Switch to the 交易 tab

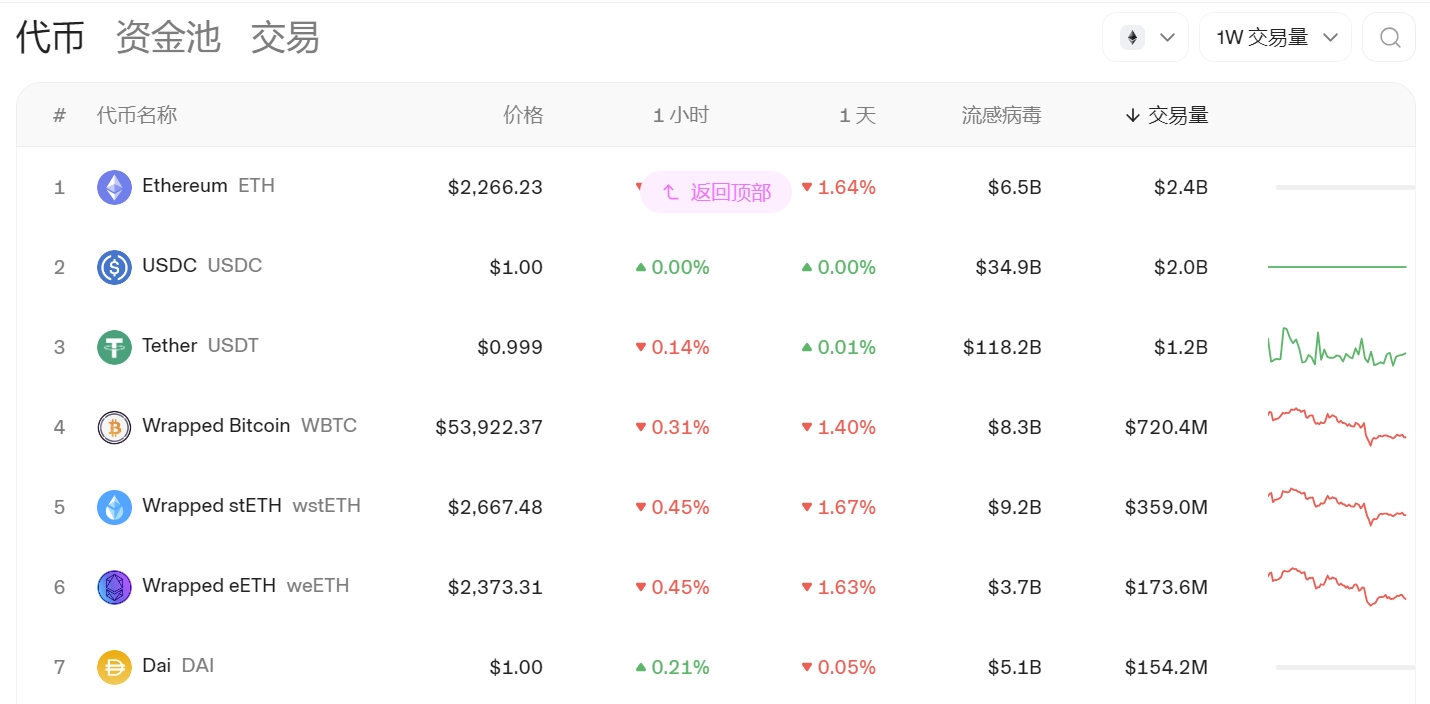tap(285, 37)
